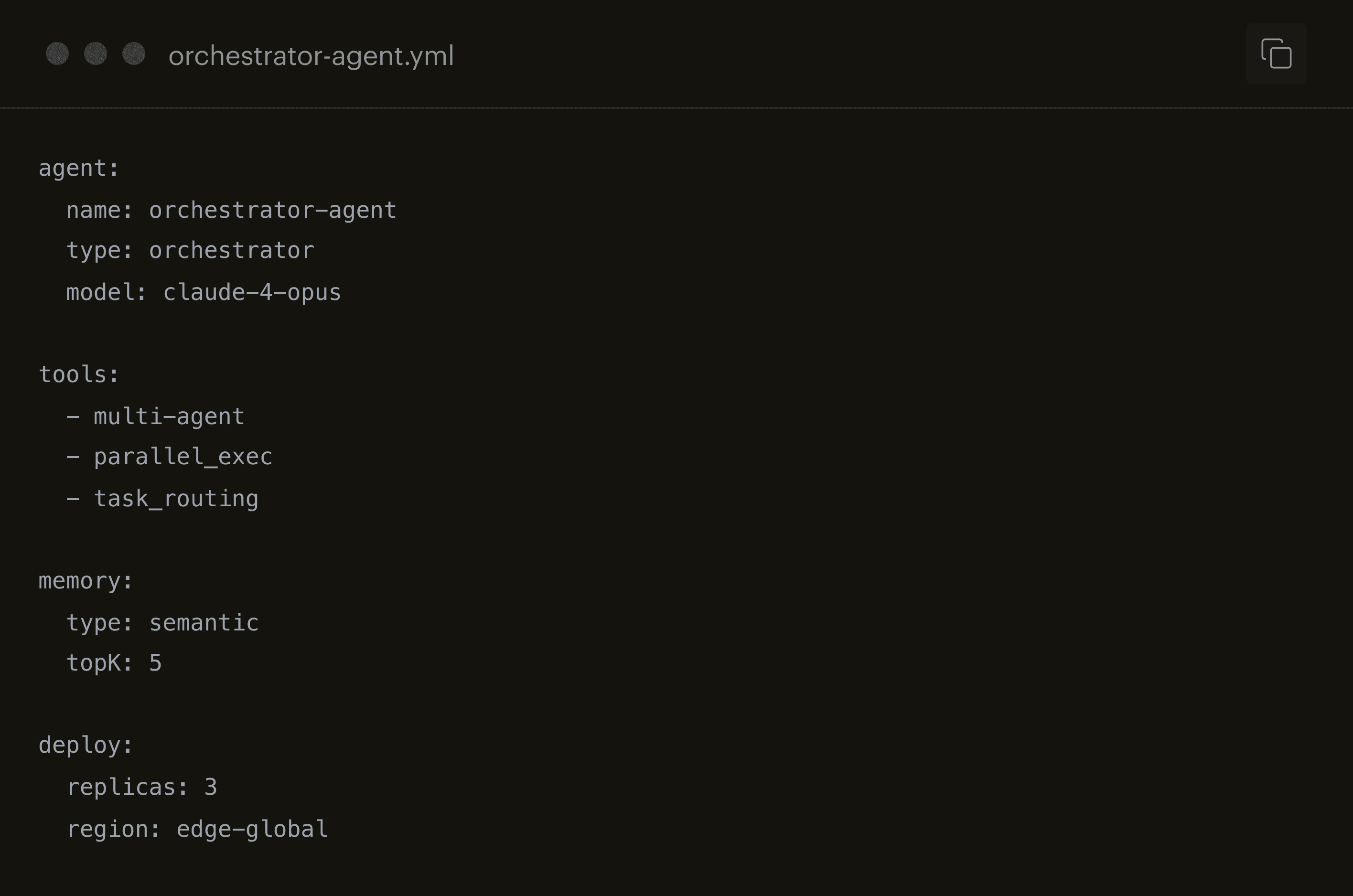The width and height of the screenshot is (1353, 896).
Task: Click the 'tools:' section key
Action: 79,374
